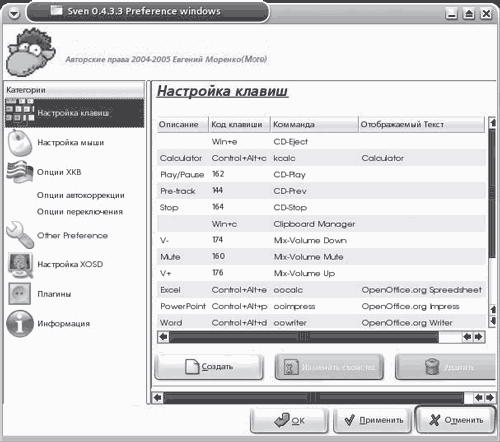
Task: Click the Отменить button
Action: 455,420
